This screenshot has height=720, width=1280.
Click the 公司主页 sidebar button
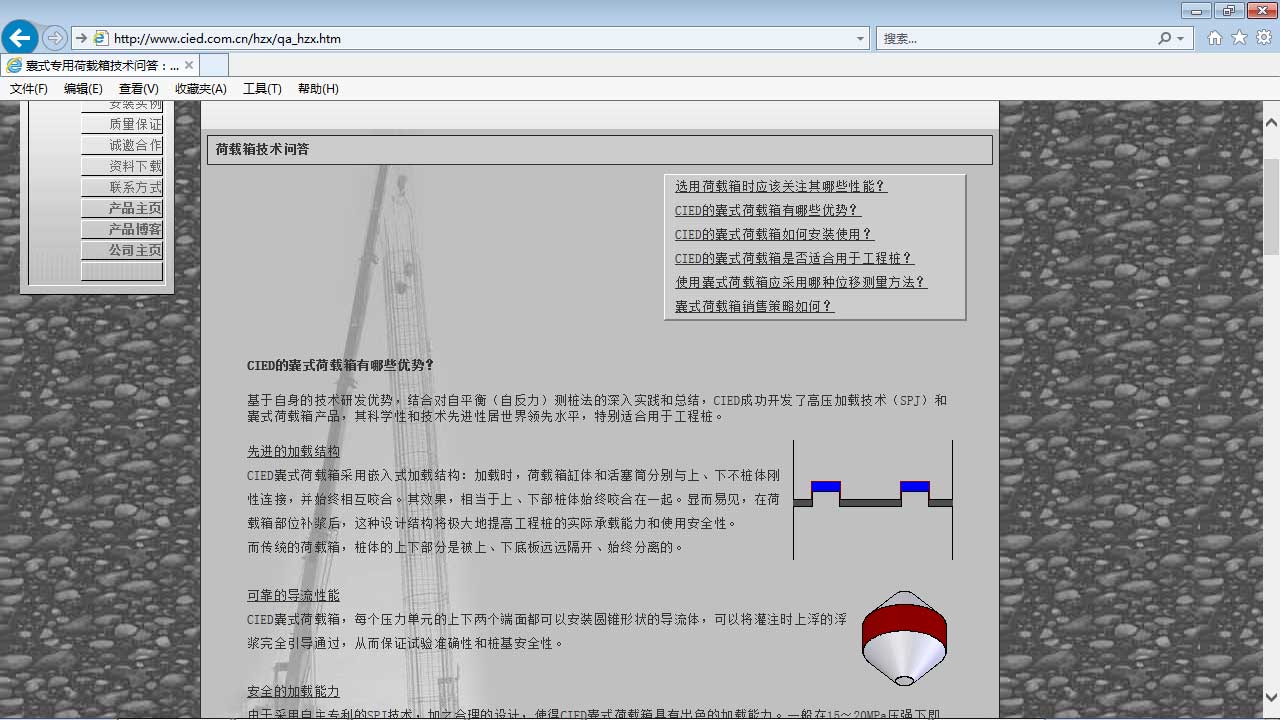(x=122, y=250)
